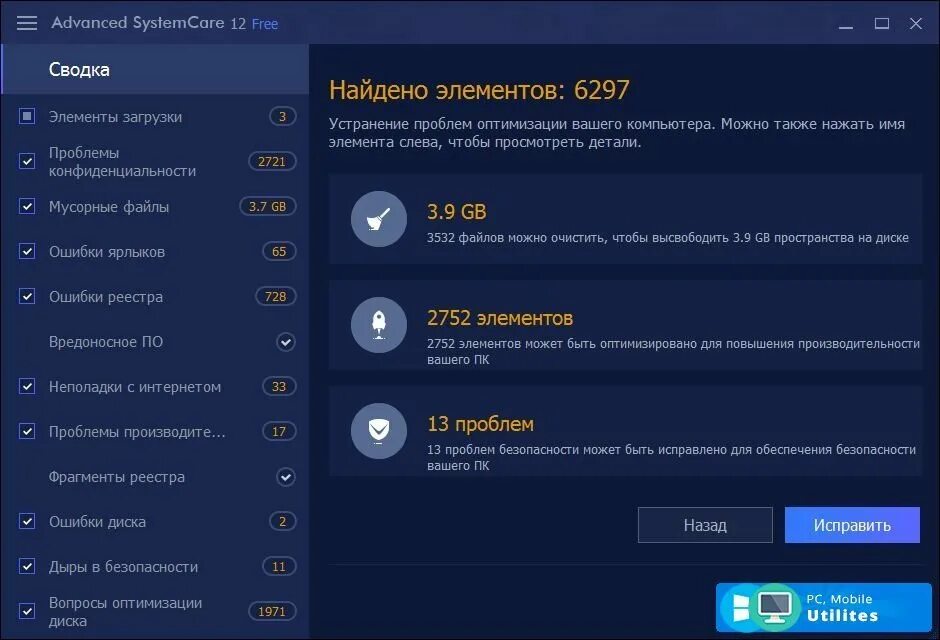940x640 pixels.
Task: Click the Назад back button
Action: pyautogui.click(x=705, y=525)
